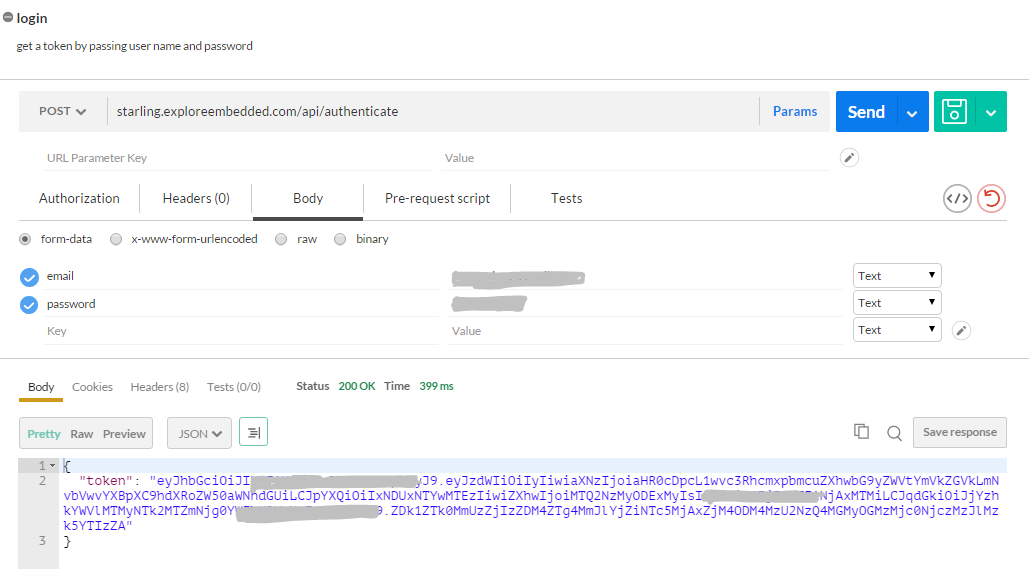The width and height of the screenshot is (1029, 569).
Task: Select the x-www-form-urlencoded option
Action: pos(116,239)
